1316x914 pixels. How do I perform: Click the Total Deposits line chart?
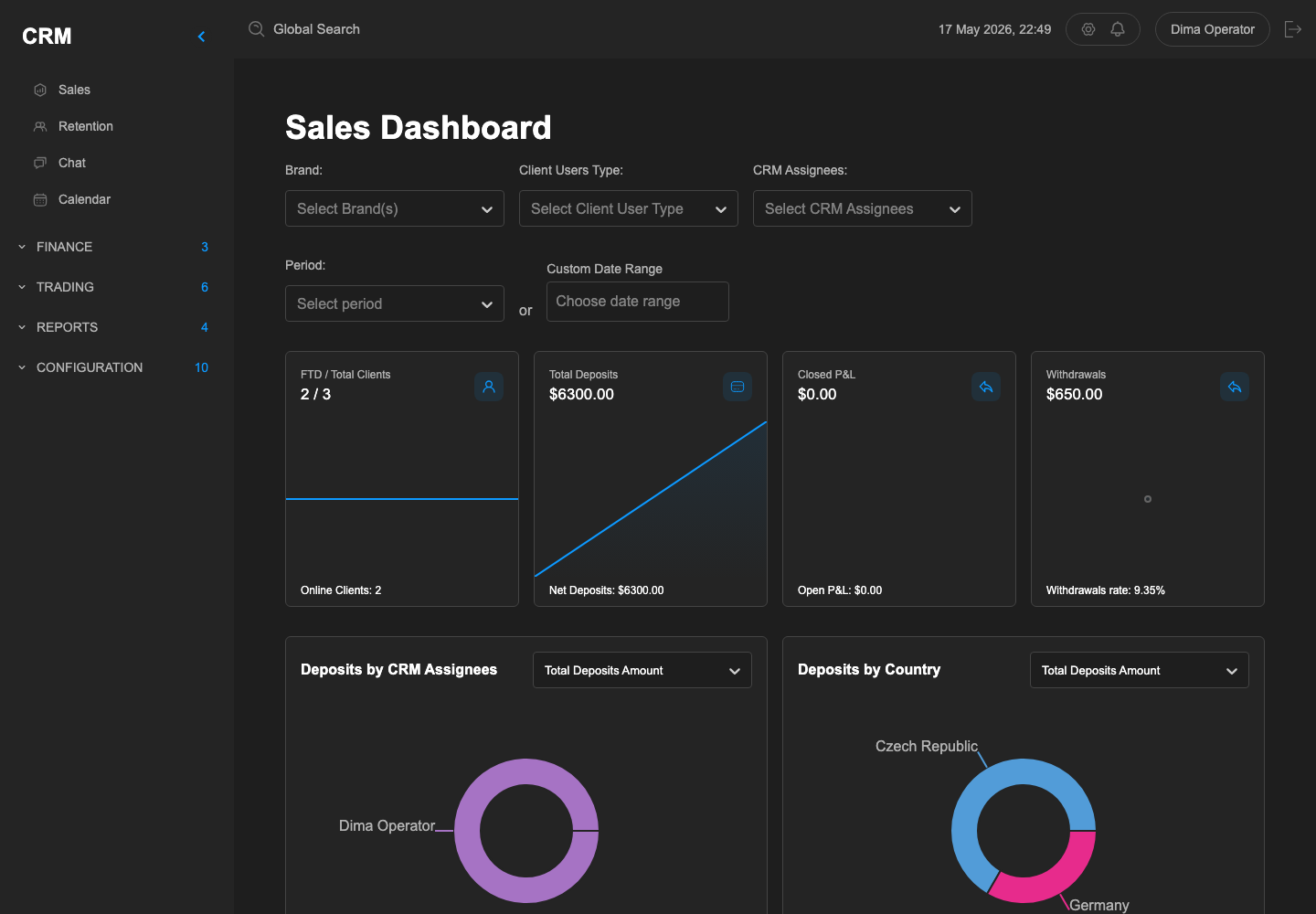pyautogui.click(x=651, y=499)
